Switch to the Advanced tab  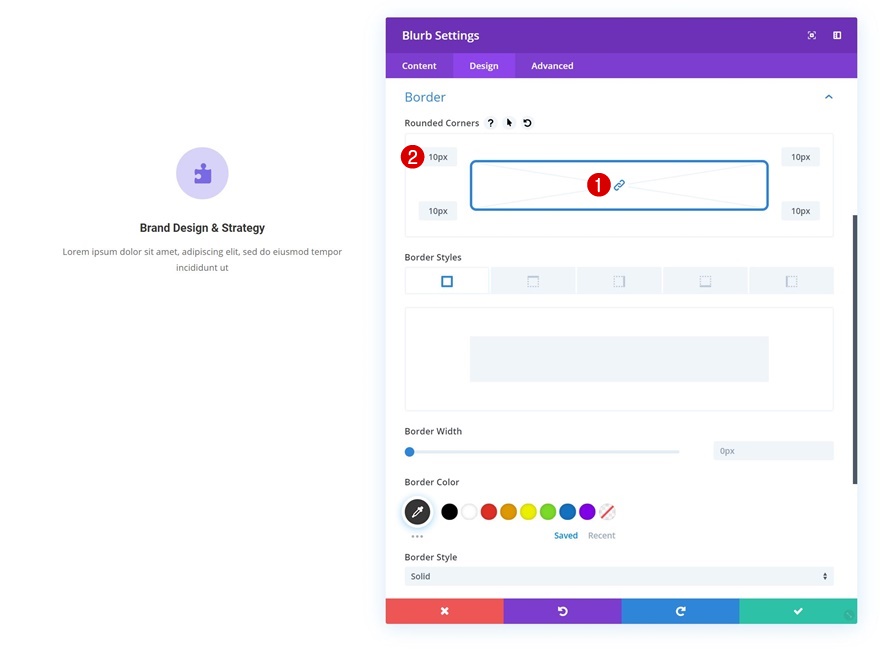552,66
